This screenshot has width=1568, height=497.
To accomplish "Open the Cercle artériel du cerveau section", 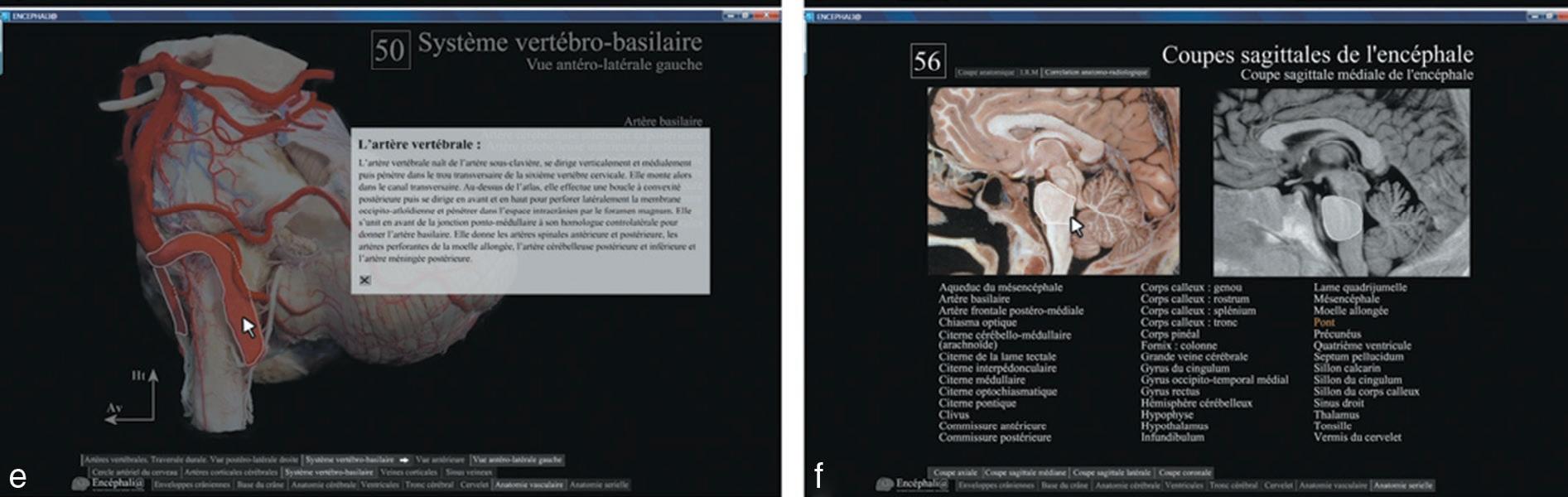I will [134, 472].
